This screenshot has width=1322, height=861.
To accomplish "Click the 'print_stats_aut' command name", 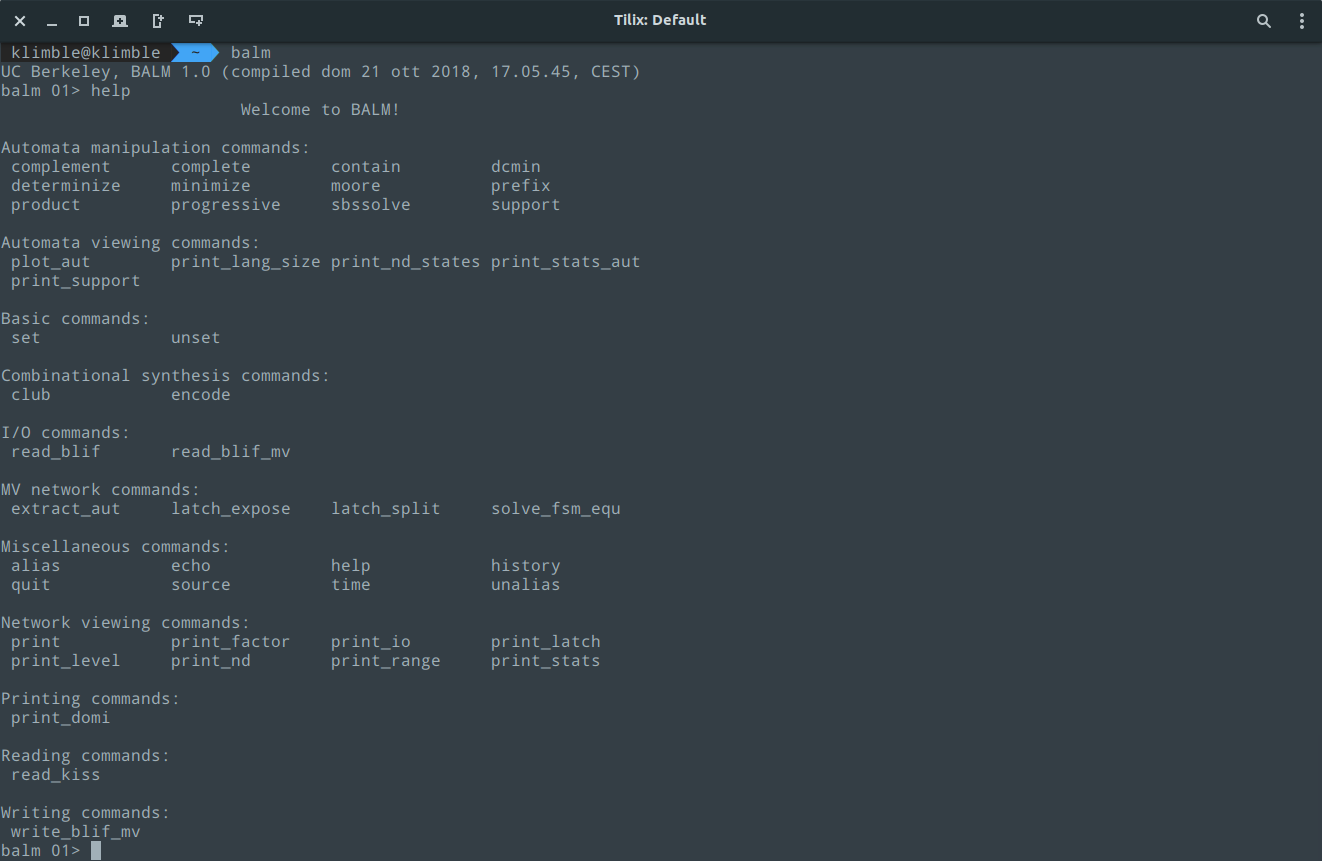I will click(x=566, y=262).
